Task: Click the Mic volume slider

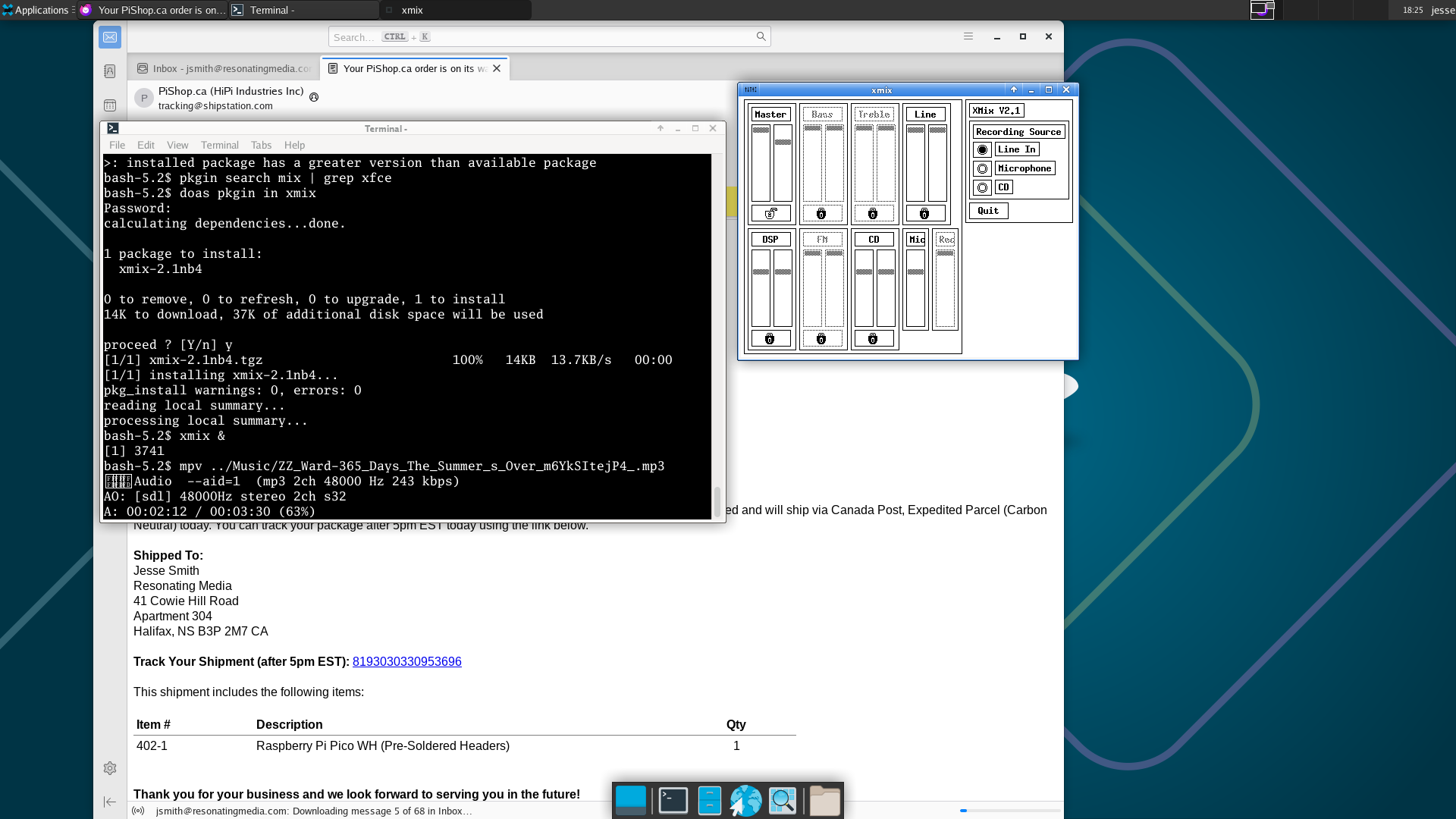Action: click(x=915, y=288)
